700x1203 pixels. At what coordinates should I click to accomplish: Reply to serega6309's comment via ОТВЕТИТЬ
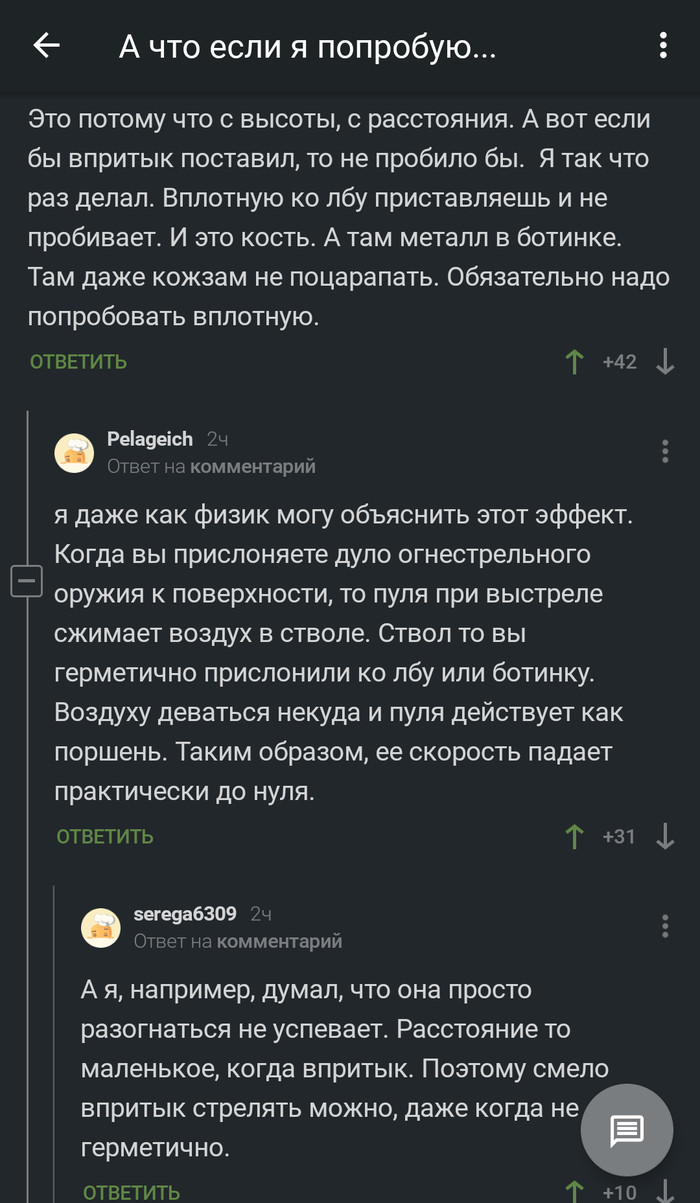[131, 1192]
